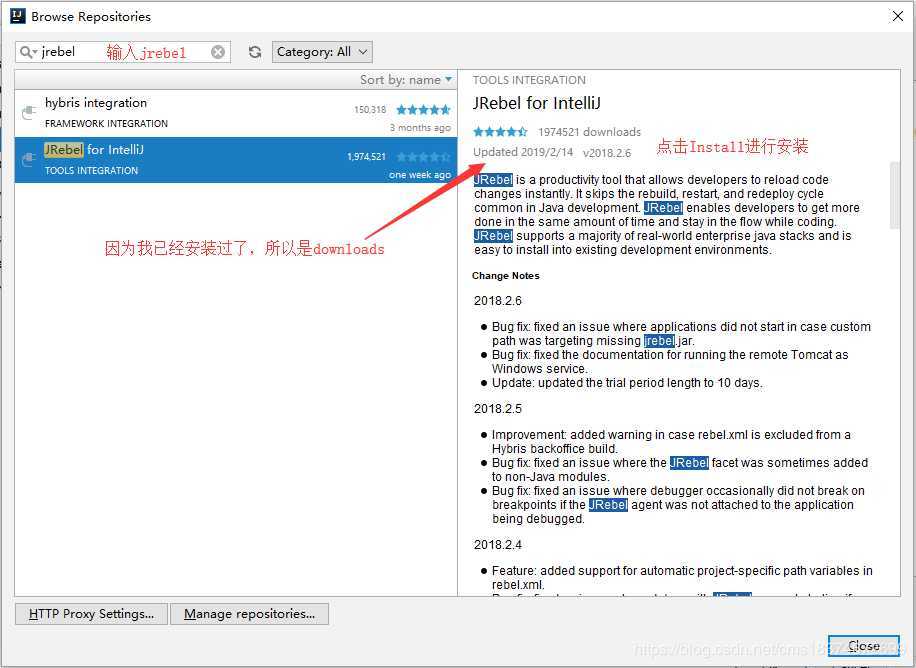Click the 2018.2.4 version heading
Screen dimensions: 916x668
pyautogui.click(x=498, y=545)
